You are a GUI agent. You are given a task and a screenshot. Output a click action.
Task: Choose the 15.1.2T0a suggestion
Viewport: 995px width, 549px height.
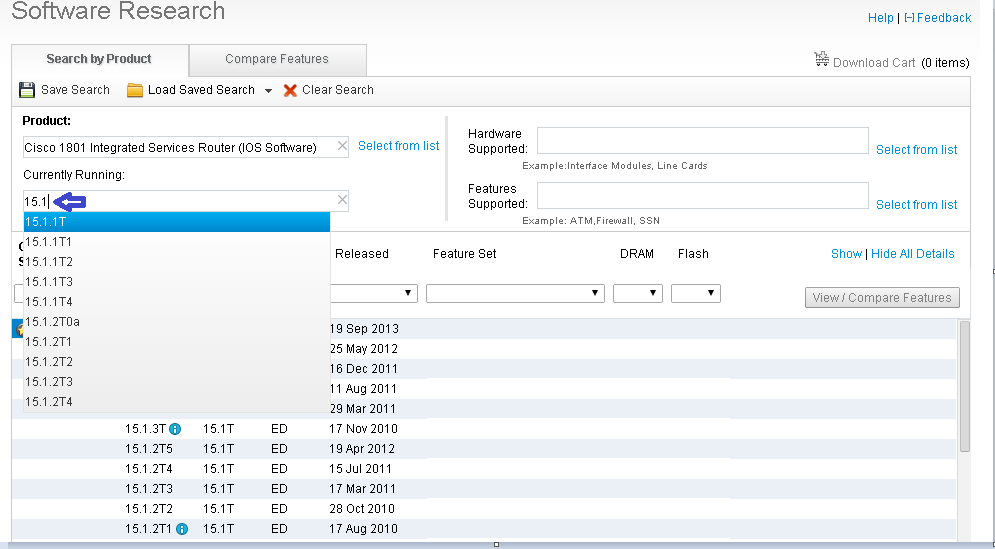pos(177,322)
